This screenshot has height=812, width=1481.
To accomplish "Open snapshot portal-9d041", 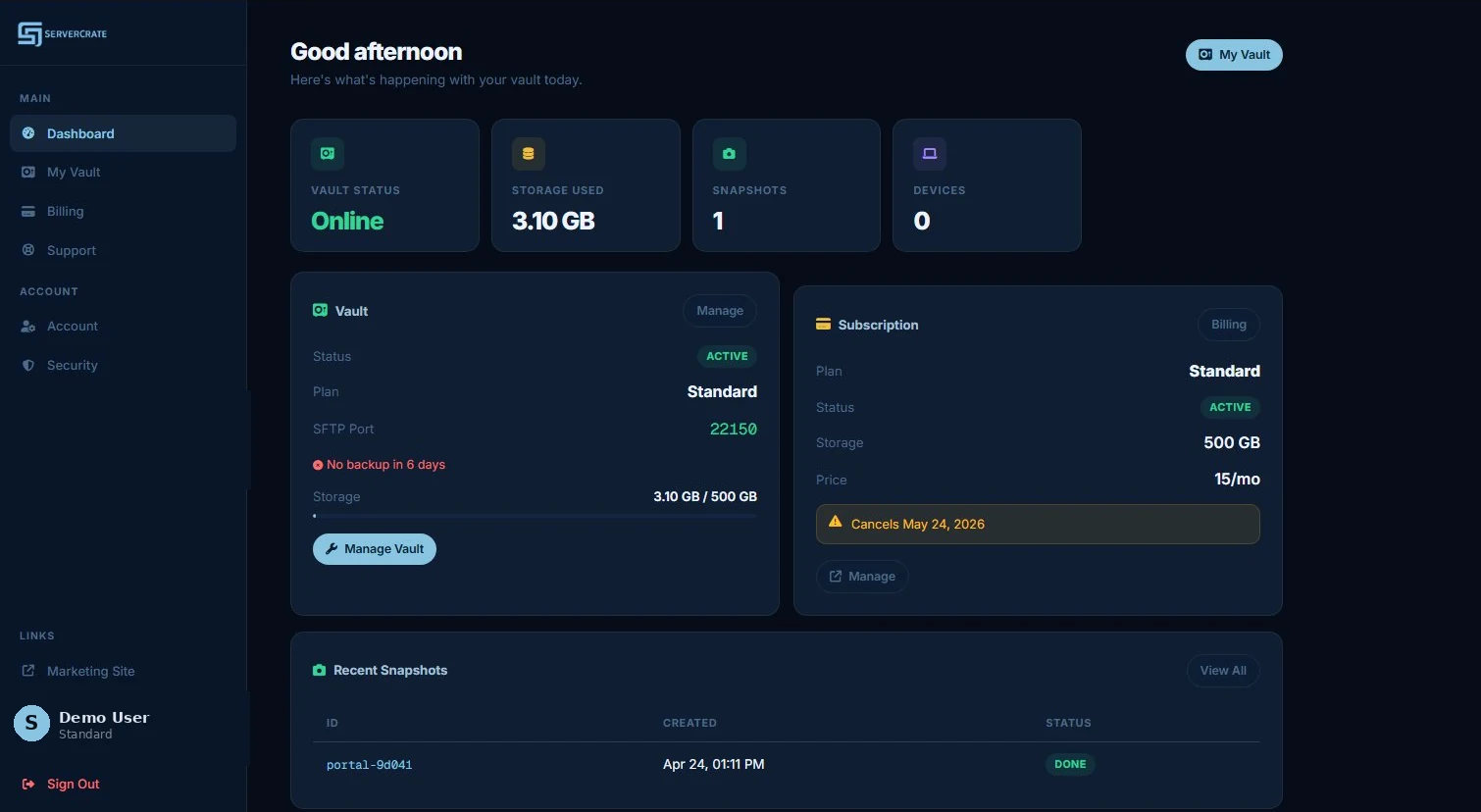I will click(x=369, y=765).
